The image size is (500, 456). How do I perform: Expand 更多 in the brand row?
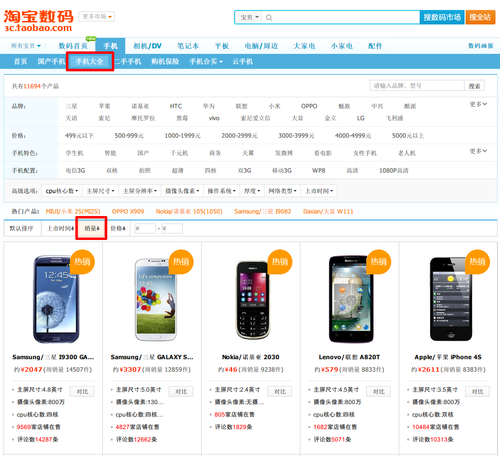pyautogui.click(x=478, y=104)
